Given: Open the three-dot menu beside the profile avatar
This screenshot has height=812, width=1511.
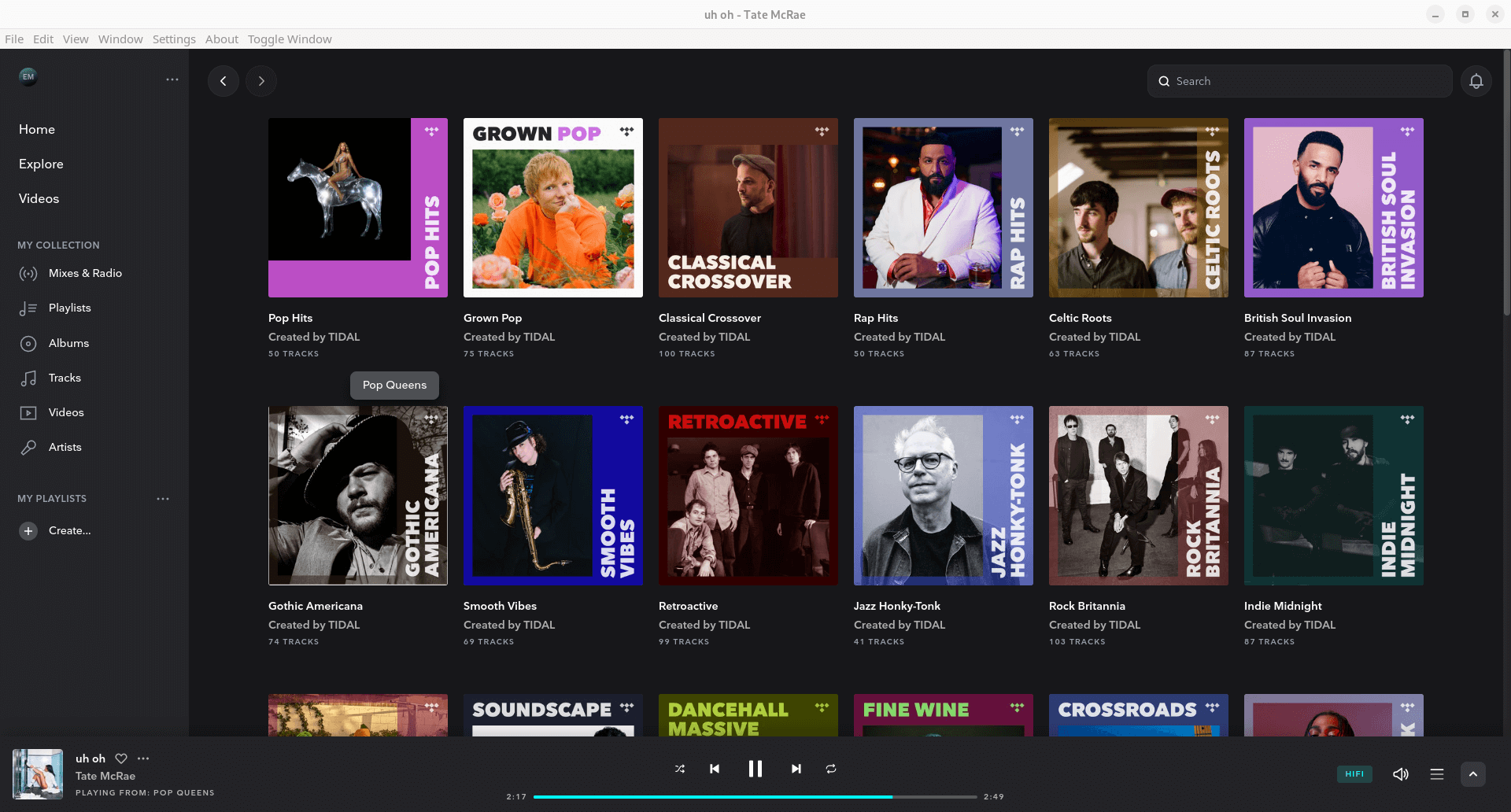Looking at the screenshot, I should pyautogui.click(x=172, y=79).
